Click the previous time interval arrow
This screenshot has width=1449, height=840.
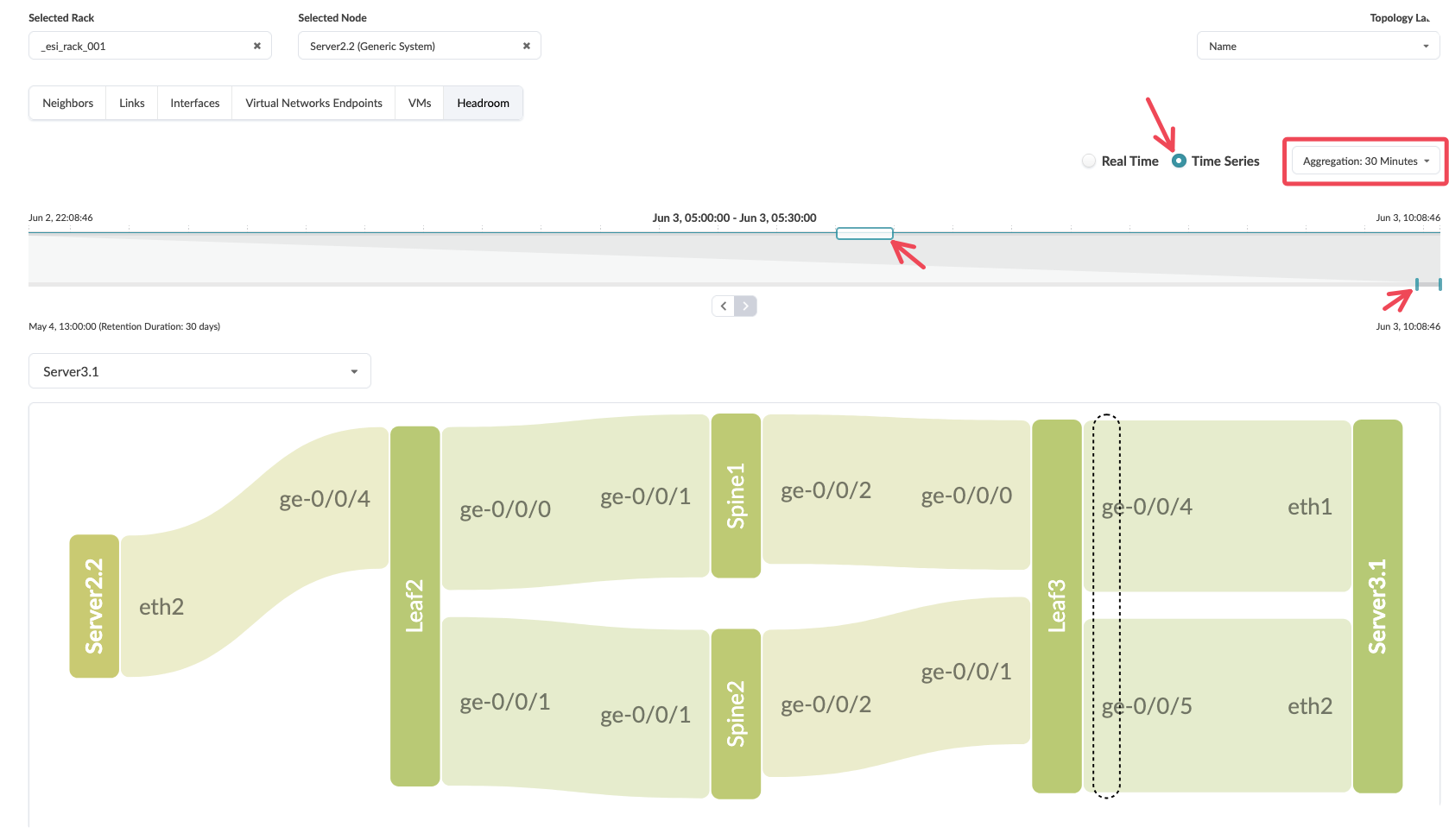pos(724,306)
